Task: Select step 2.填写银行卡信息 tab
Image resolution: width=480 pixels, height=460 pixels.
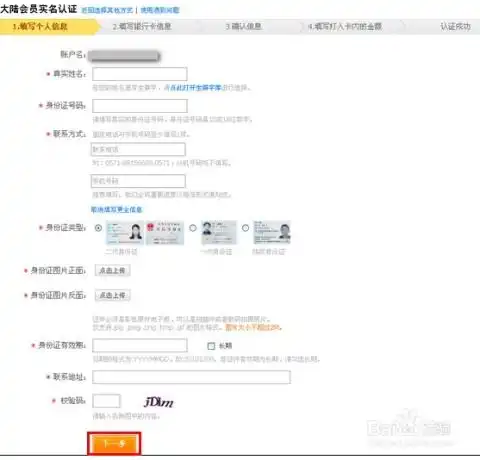Action: (142, 27)
